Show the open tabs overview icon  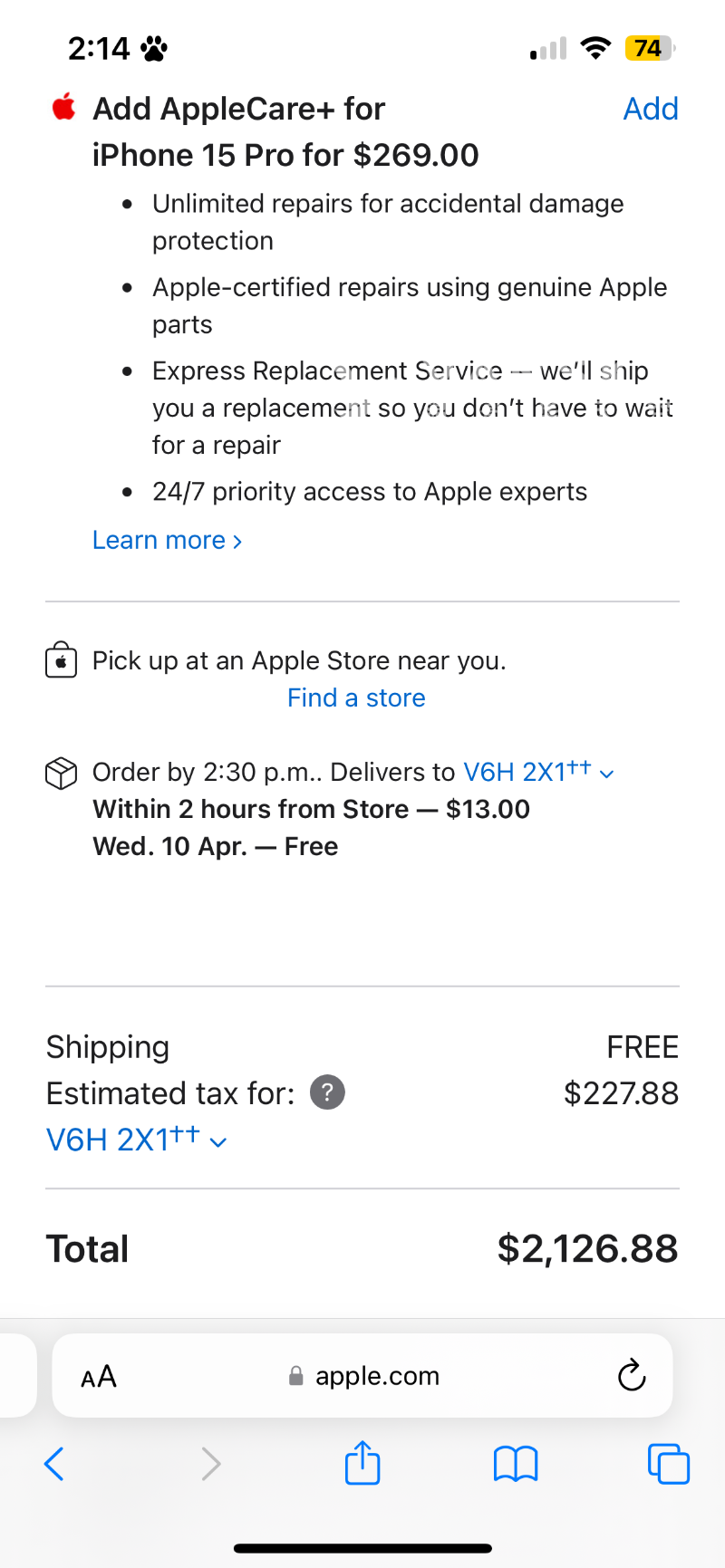click(669, 1464)
